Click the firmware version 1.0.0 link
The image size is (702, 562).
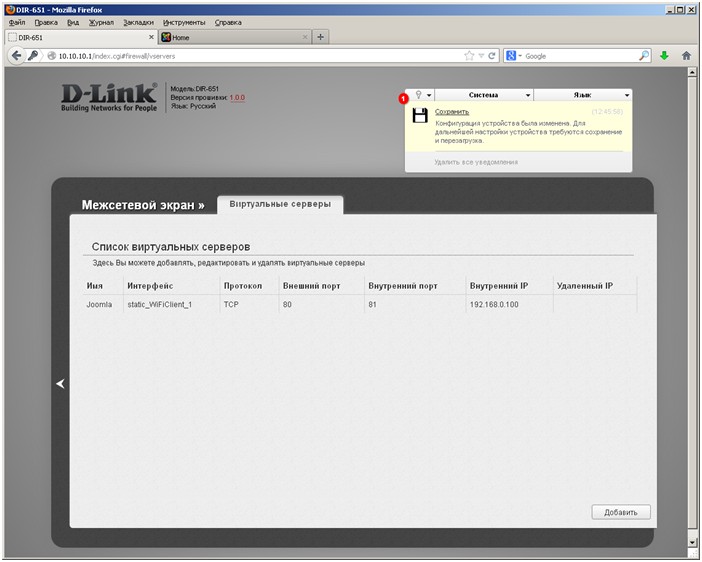click(237, 98)
